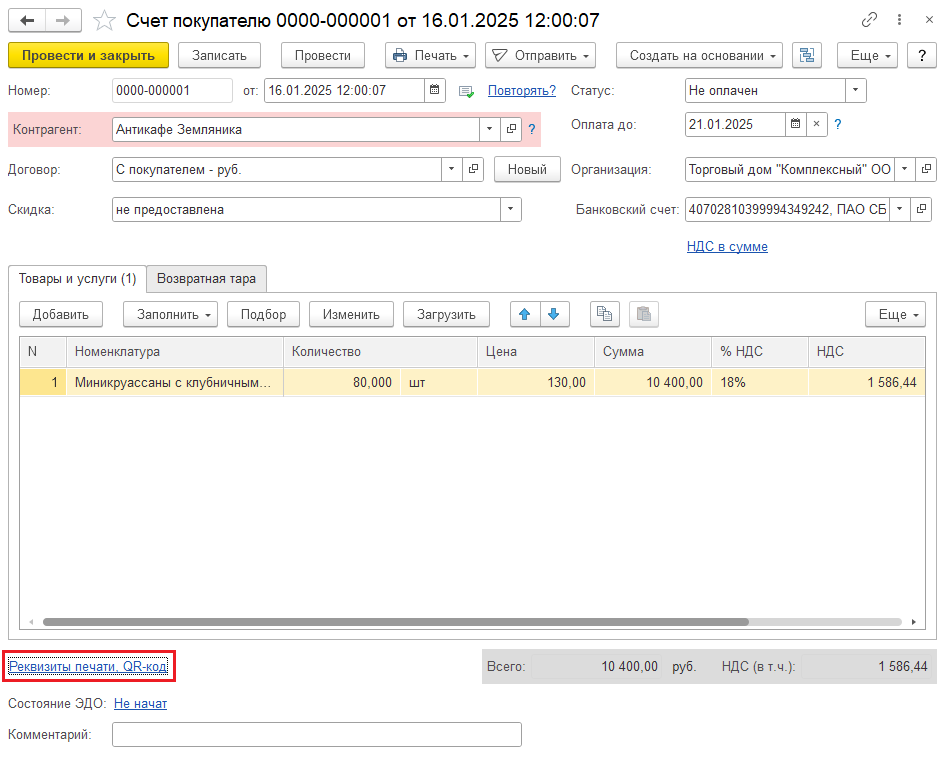
Task: Expand the Статус dropdown
Action: coord(856,91)
